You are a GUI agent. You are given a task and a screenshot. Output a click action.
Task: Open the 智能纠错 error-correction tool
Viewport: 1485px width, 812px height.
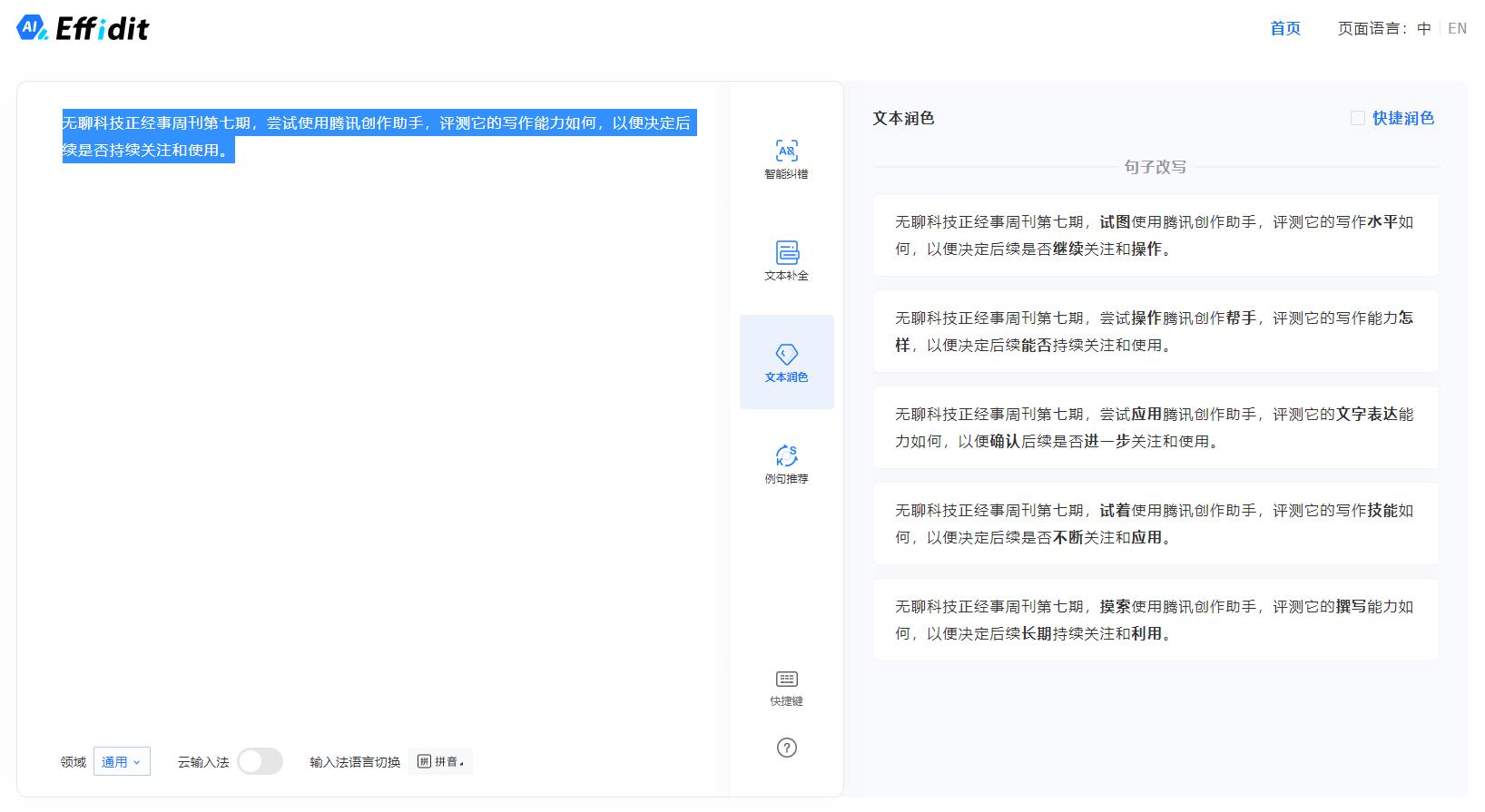point(786,160)
